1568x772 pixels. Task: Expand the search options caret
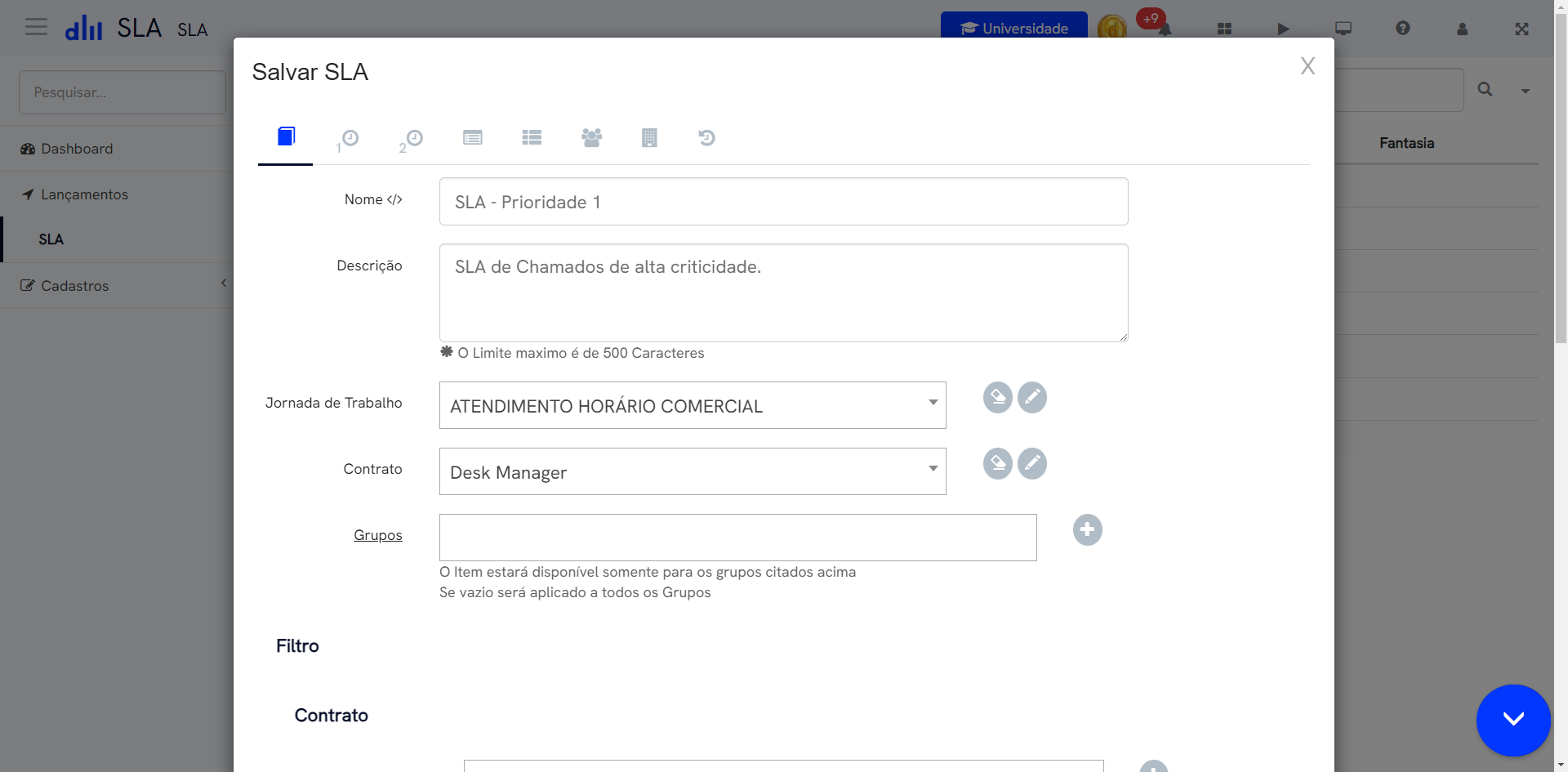click(1526, 91)
